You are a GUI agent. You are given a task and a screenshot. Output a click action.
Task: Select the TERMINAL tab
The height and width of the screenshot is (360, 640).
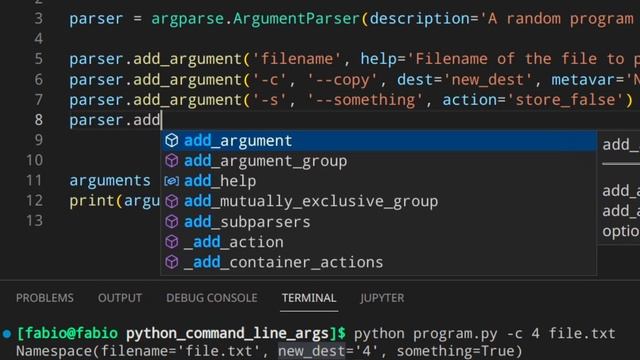(309, 298)
